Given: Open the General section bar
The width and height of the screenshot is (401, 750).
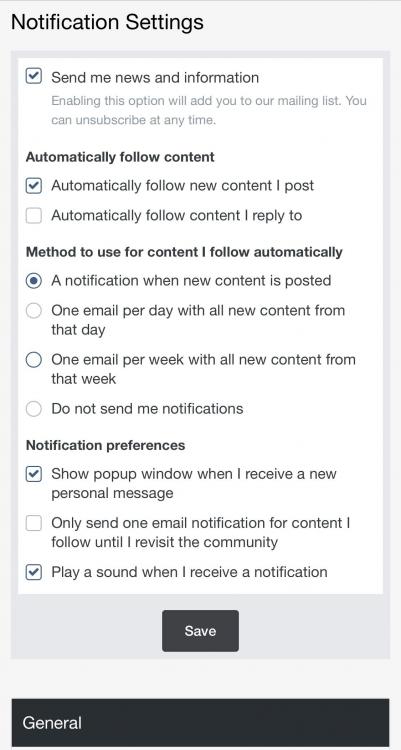Looking at the screenshot, I should tap(200, 723).
